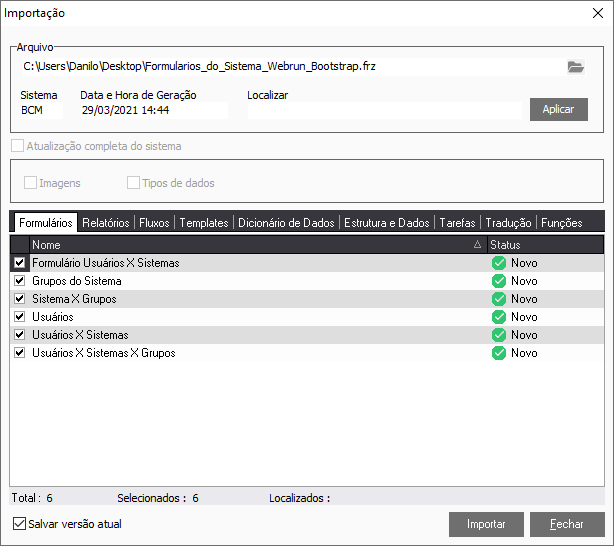Open the Tradução tab
This screenshot has height=546, width=614.
point(508,223)
